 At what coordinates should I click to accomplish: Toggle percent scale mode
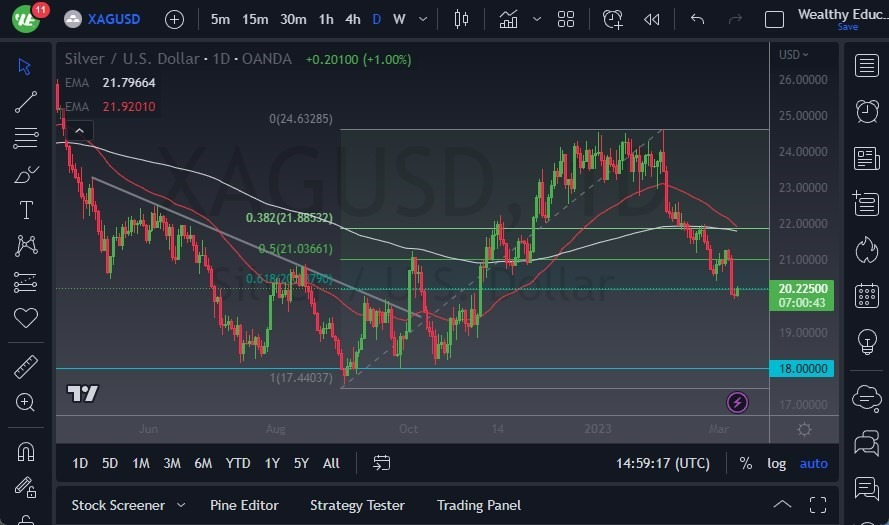tap(745, 463)
